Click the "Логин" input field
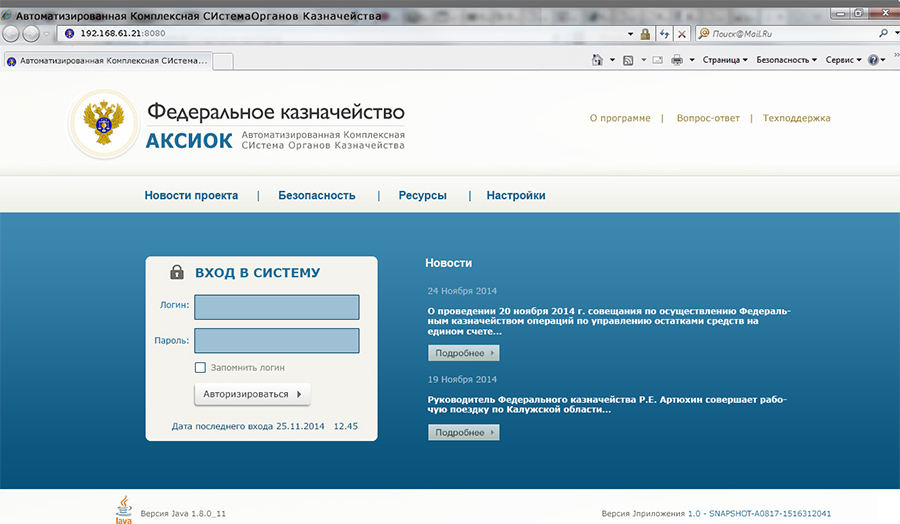The height and width of the screenshot is (524, 900). pyautogui.click(x=277, y=306)
